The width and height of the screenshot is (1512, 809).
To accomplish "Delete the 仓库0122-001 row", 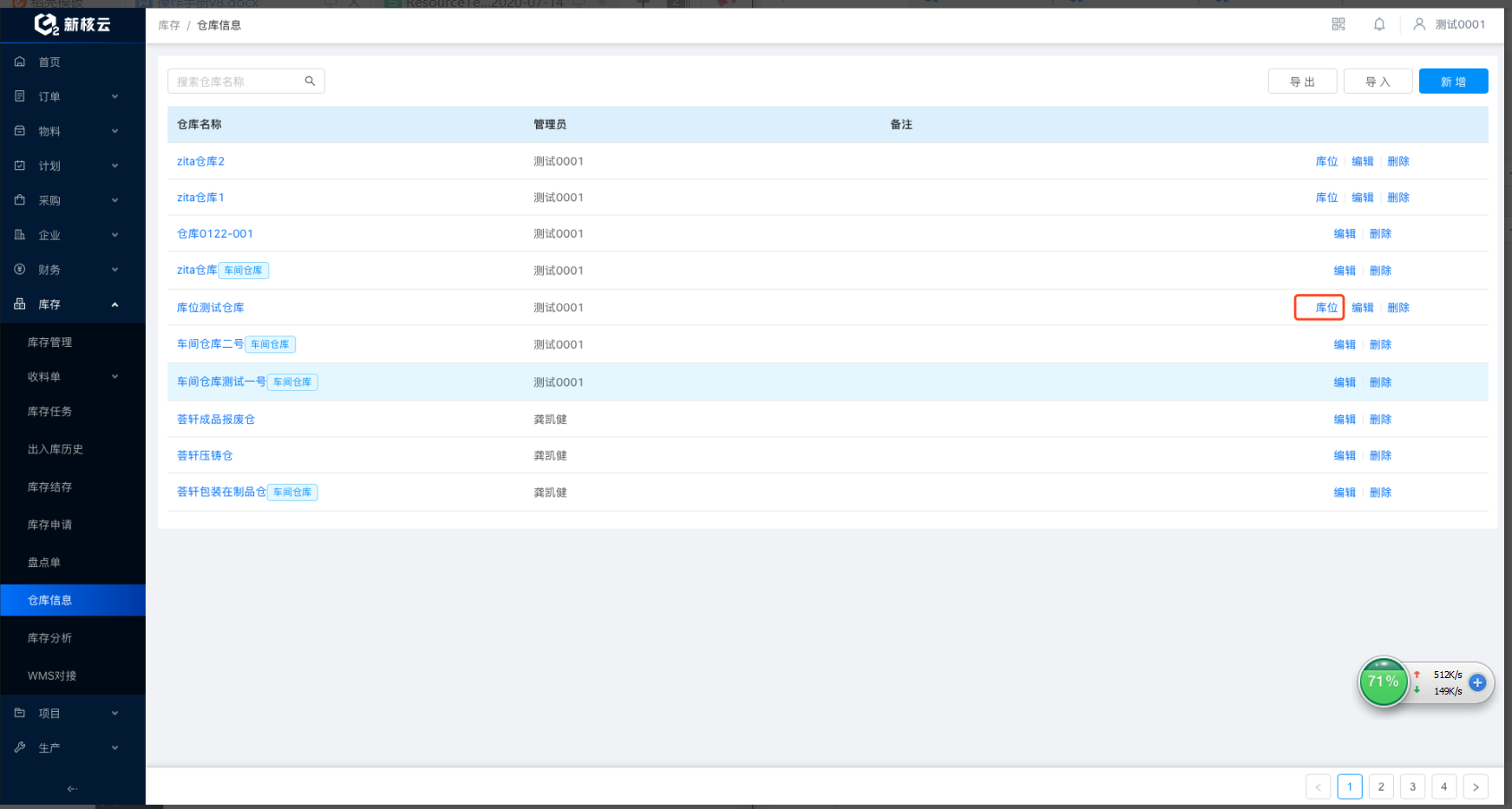I will pyautogui.click(x=1380, y=234).
